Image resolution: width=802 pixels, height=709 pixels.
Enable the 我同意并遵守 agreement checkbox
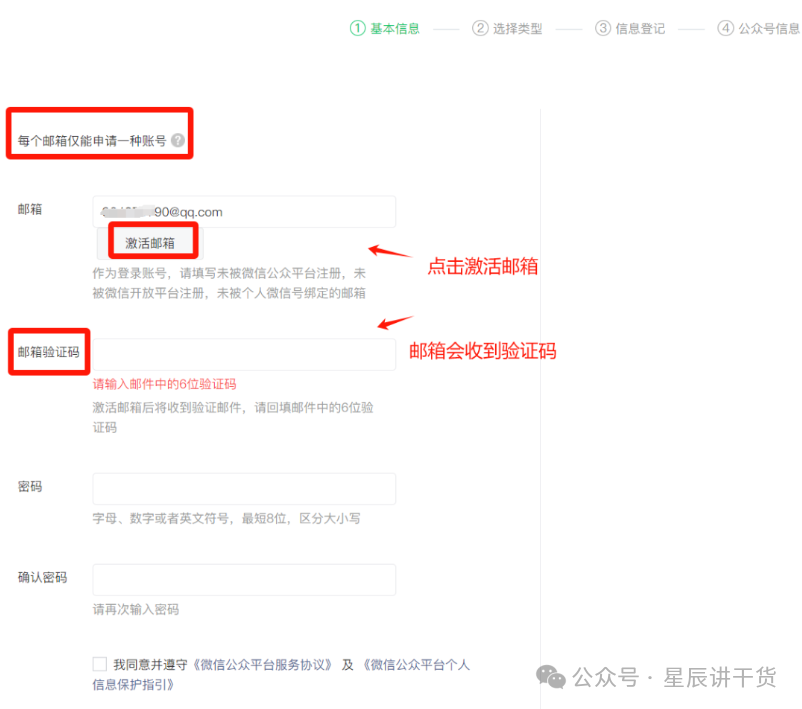pyautogui.click(x=98, y=663)
